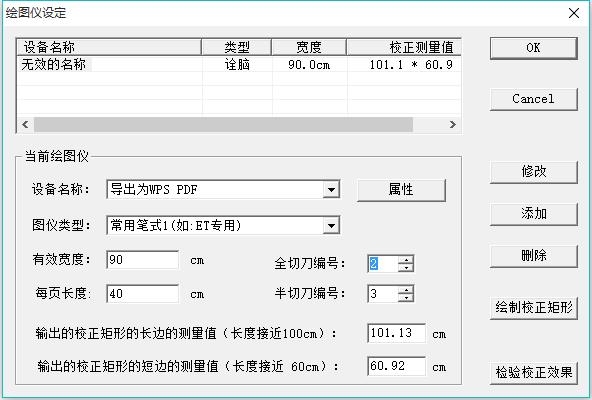This screenshot has height=400, width=592.
Task: Click the 修改 button
Action: pos(533,172)
